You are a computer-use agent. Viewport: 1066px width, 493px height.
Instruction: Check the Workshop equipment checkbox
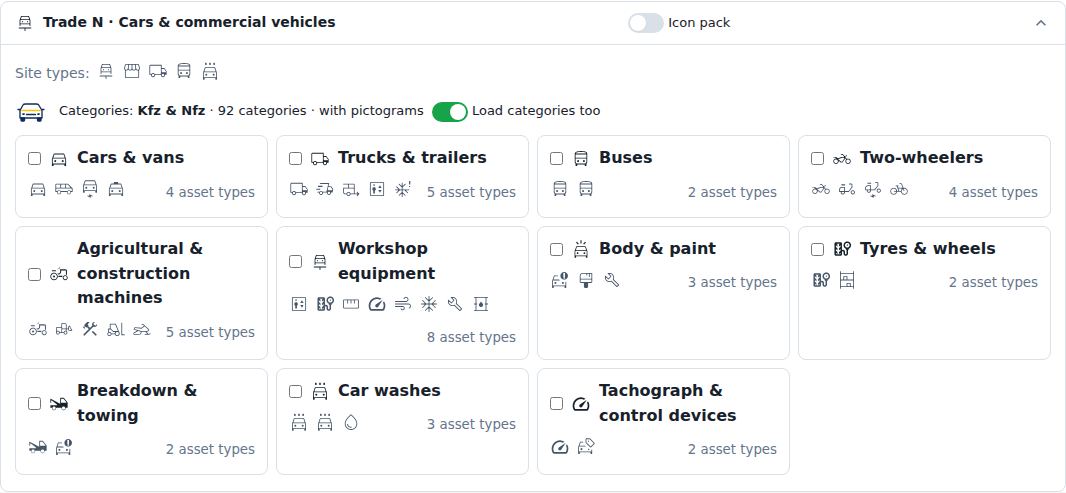296,262
